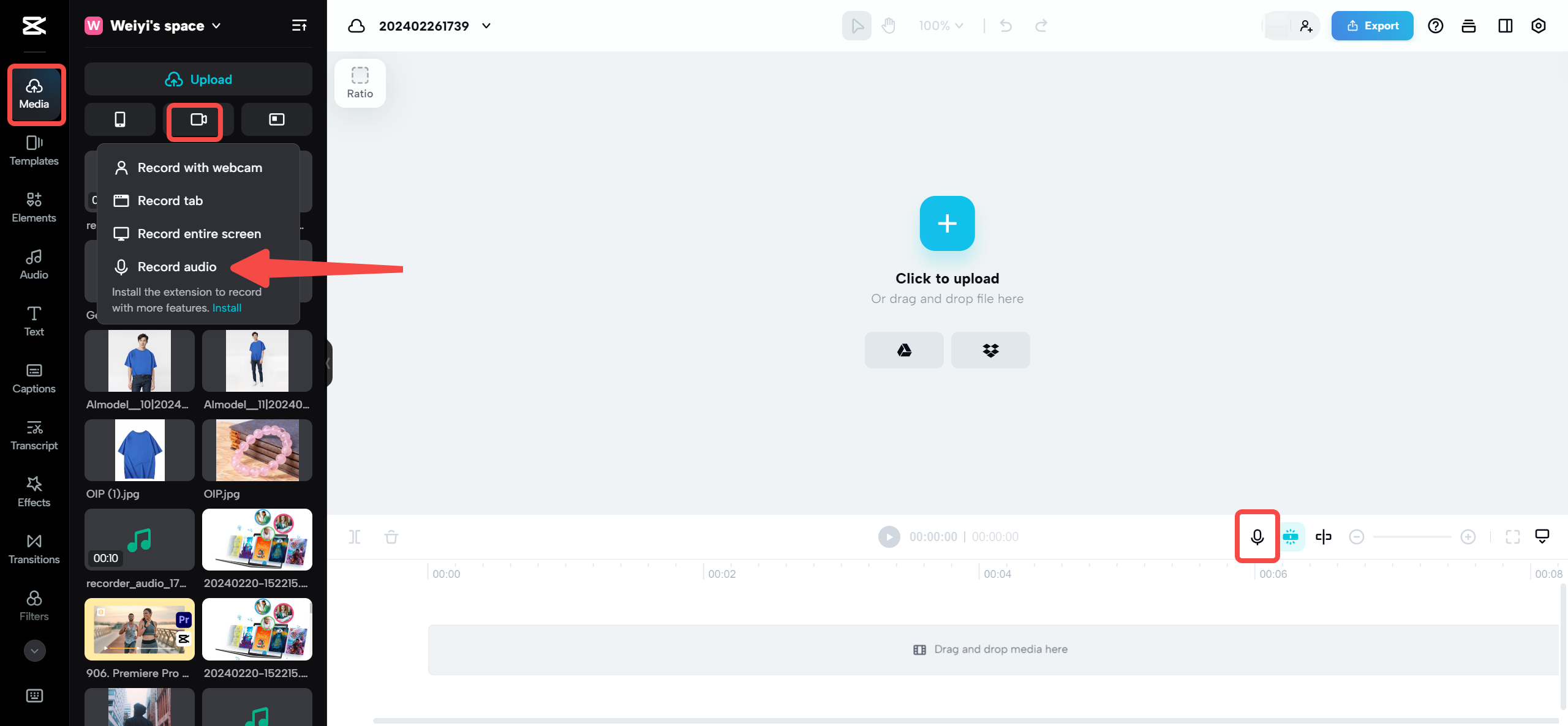Expand project name 202402261739 dropdown
1568x726 pixels.
pyautogui.click(x=486, y=26)
